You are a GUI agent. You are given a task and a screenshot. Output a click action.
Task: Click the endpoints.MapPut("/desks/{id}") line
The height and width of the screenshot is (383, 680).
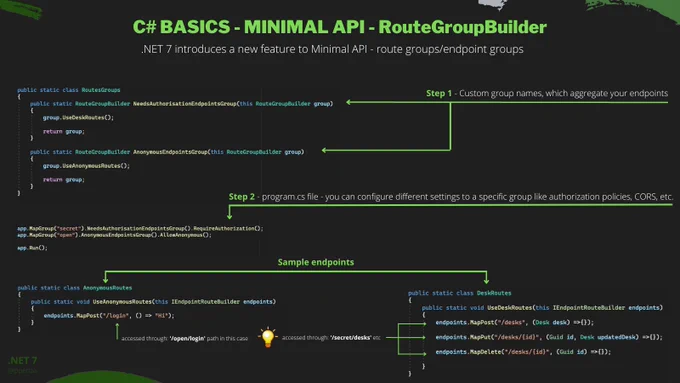(549, 337)
